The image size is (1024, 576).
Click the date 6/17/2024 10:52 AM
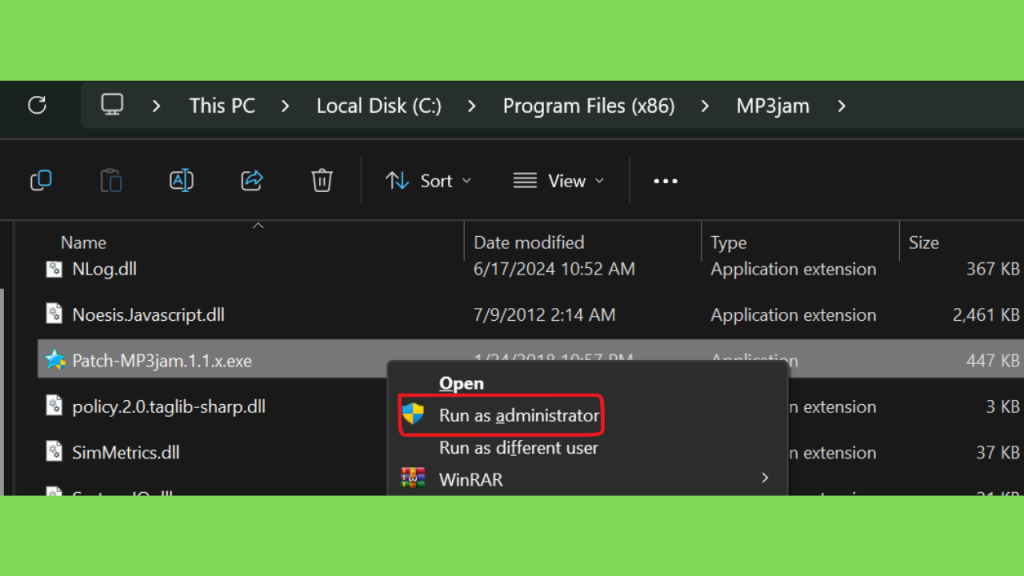tap(554, 269)
